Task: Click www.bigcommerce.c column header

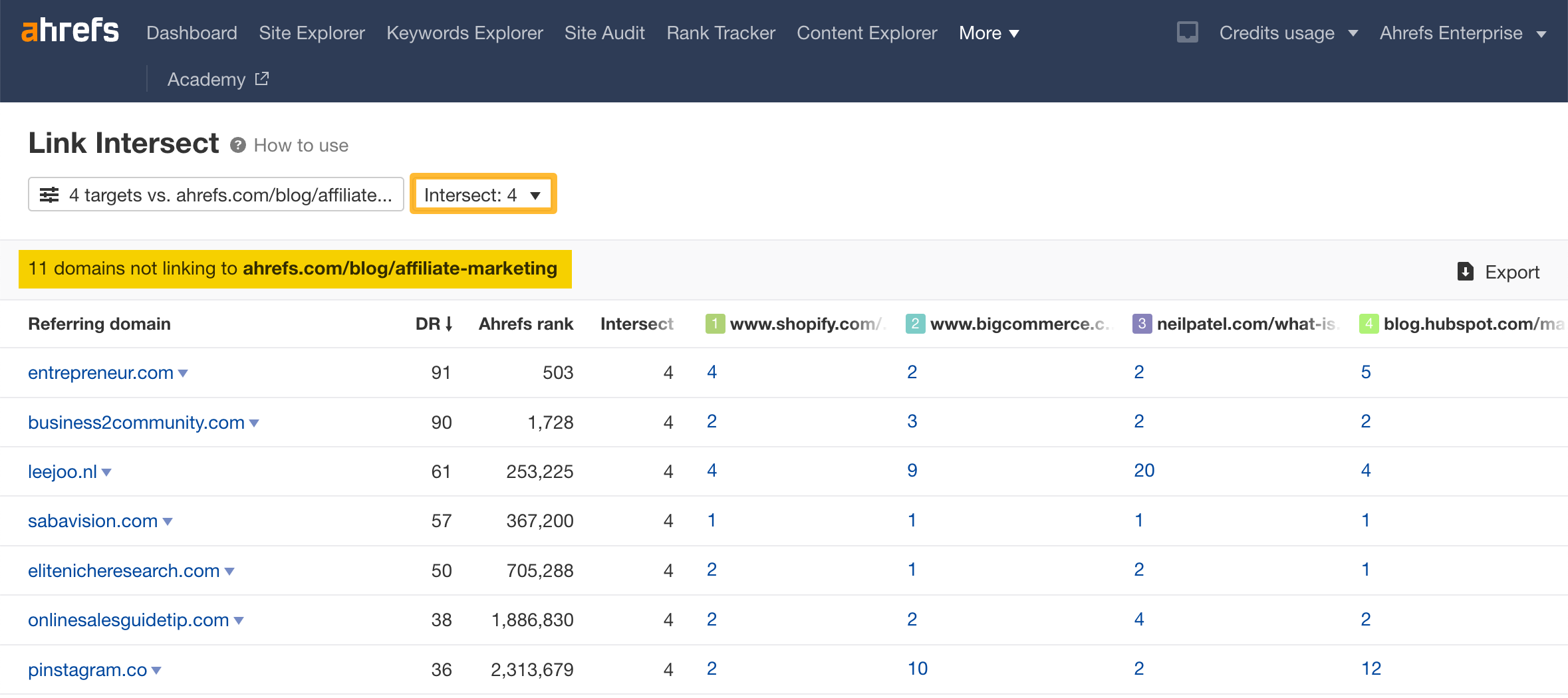Action: click(x=1020, y=324)
